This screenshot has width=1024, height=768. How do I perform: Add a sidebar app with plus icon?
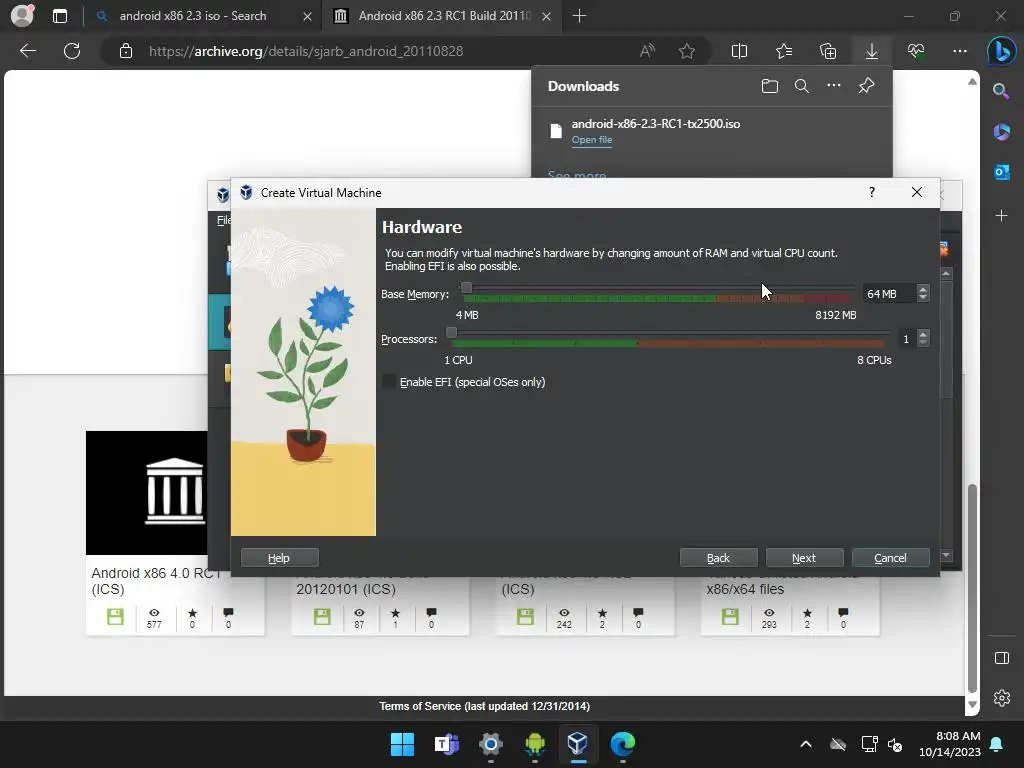click(1001, 216)
